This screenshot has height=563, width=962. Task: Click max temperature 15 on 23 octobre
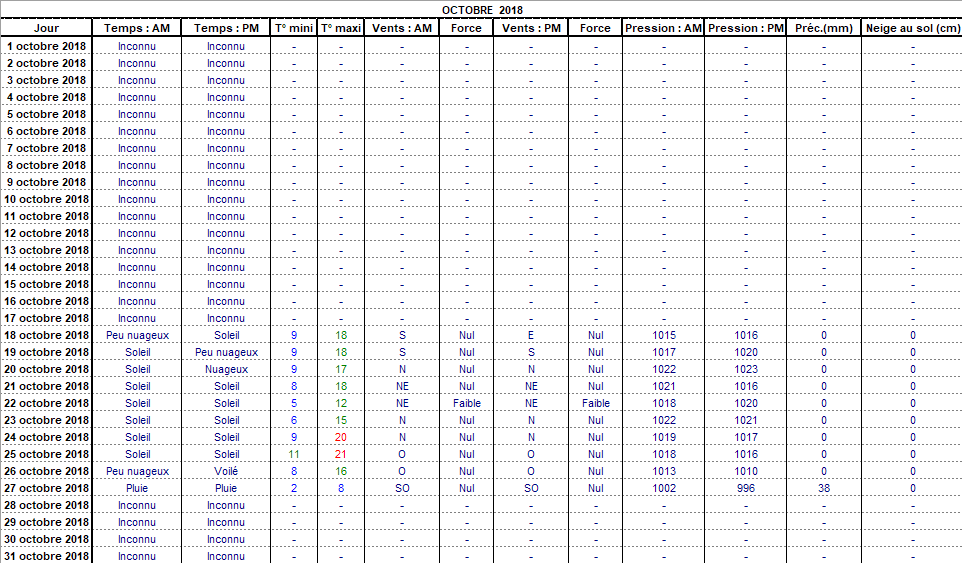tap(341, 420)
